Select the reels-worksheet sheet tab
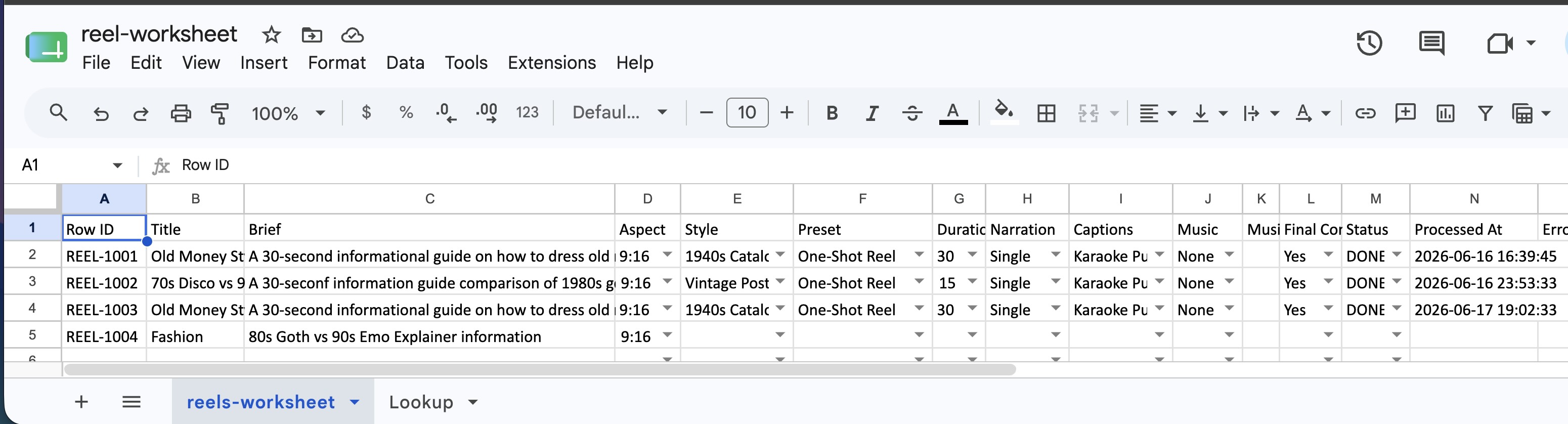Image resolution: width=1568 pixels, height=424 pixels. (x=273, y=402)
